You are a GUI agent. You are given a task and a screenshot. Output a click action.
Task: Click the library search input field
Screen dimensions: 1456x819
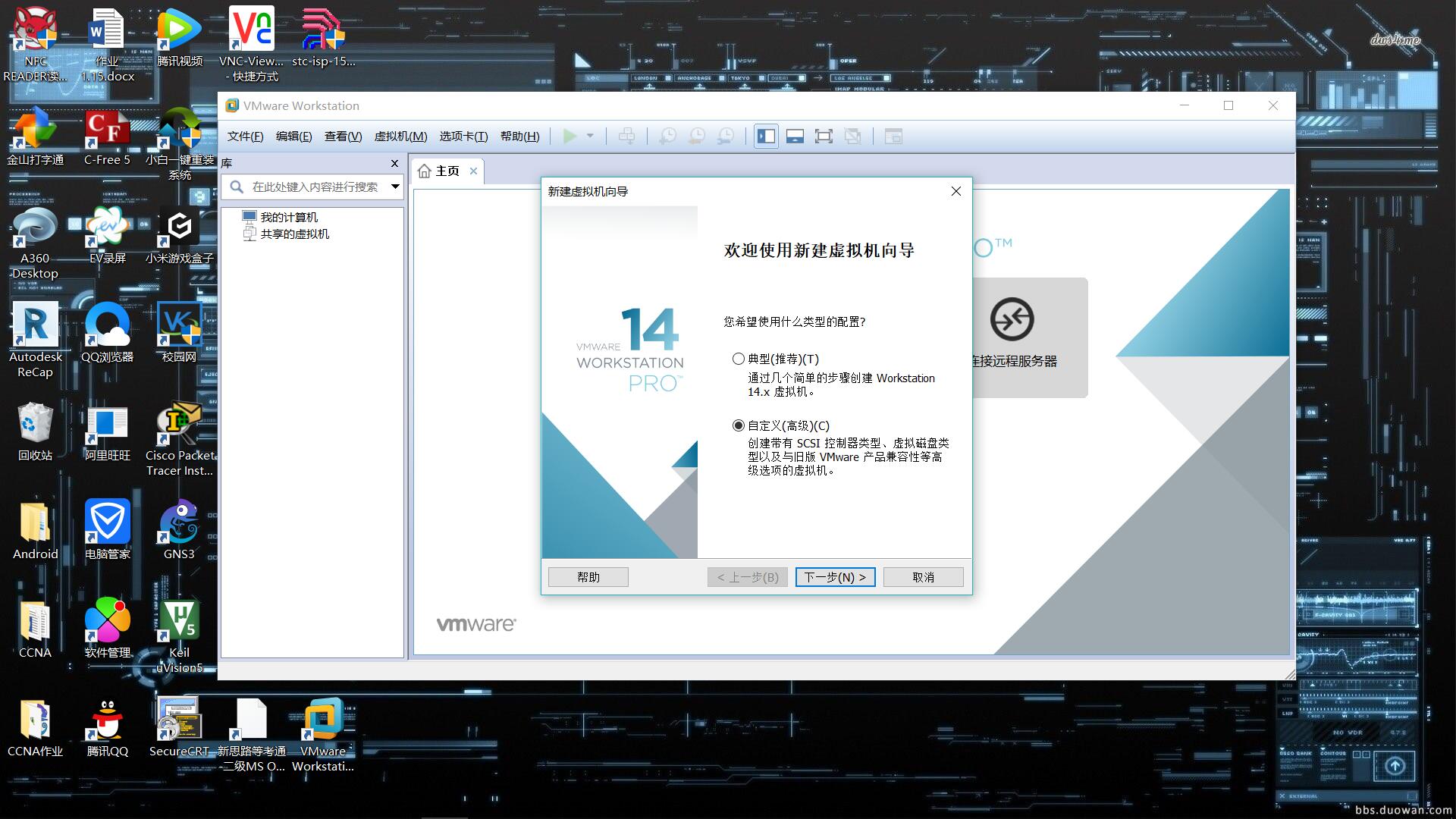(315, 187)
